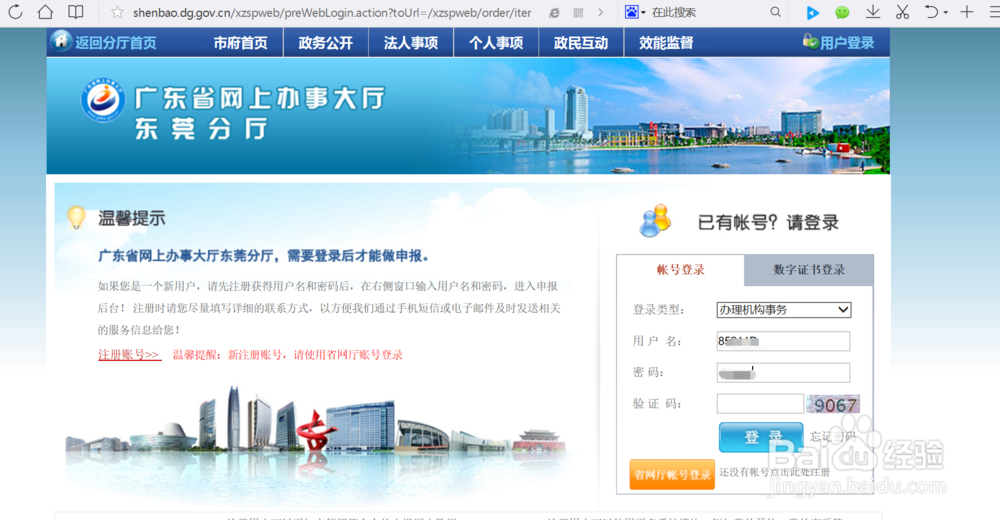Click the orange 省网厅帐号登录 button

pyautogui.click(x=672, y=475)
